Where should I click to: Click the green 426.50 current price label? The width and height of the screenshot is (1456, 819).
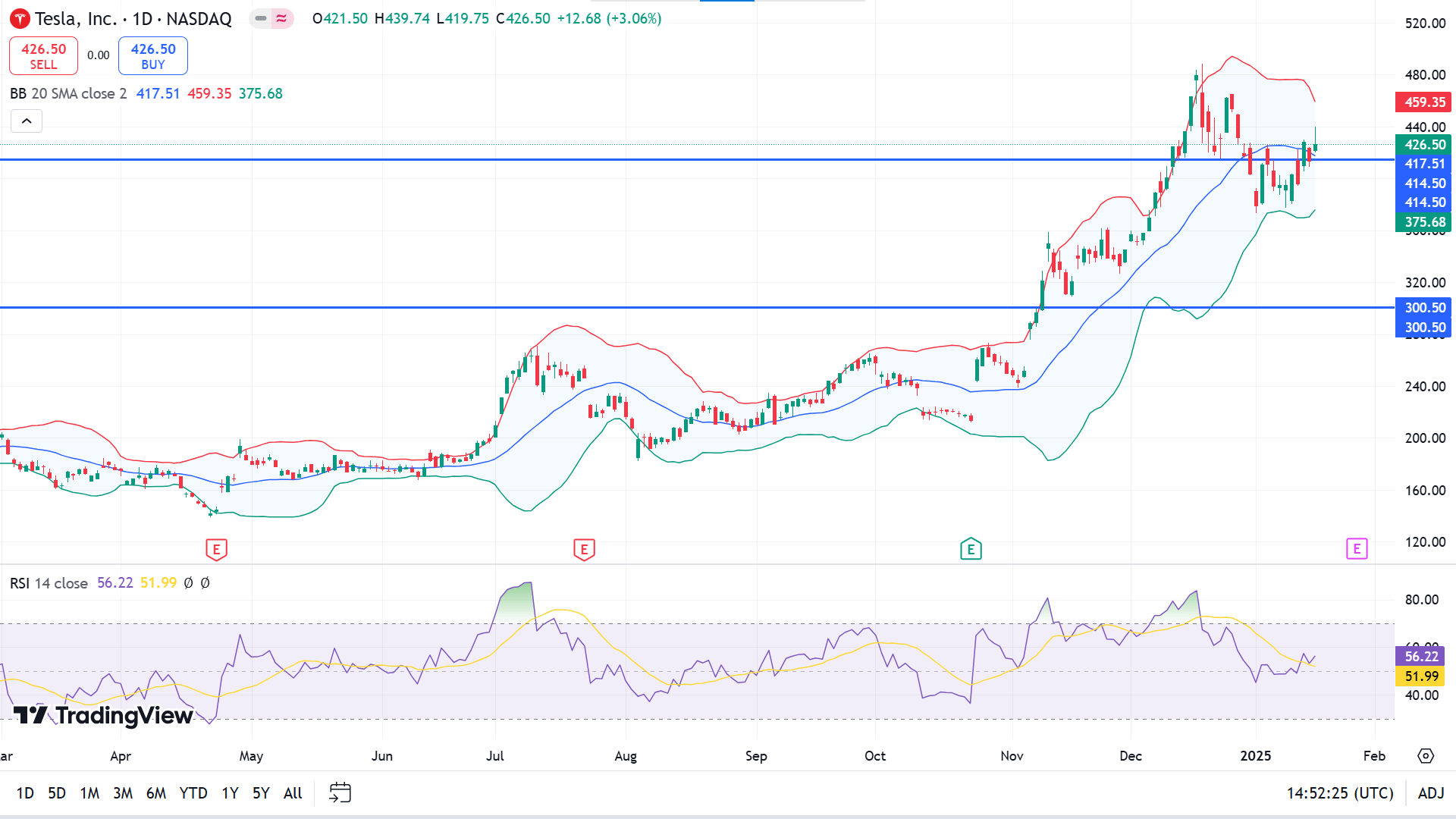pos(1425,144)
